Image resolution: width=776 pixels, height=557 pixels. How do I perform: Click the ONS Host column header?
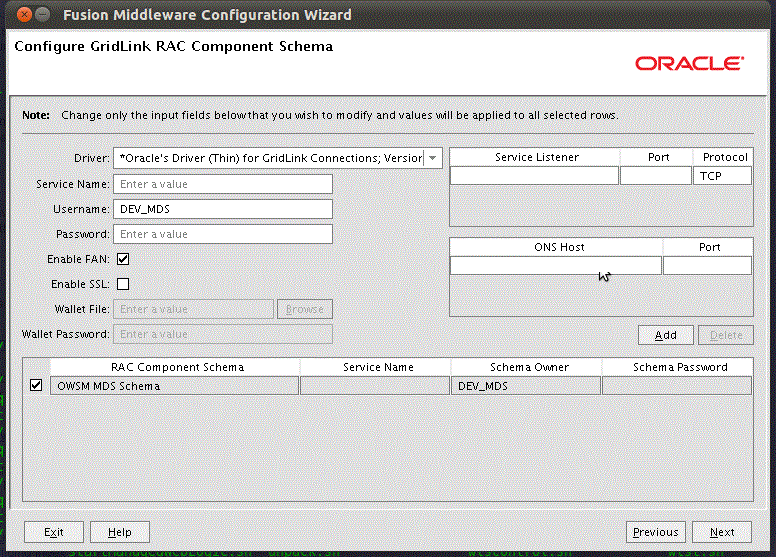[x=557, y=247]
